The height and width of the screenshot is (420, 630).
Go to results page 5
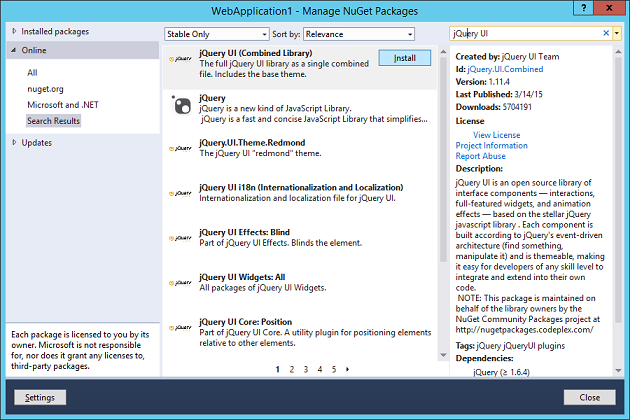tap(334, 369)
